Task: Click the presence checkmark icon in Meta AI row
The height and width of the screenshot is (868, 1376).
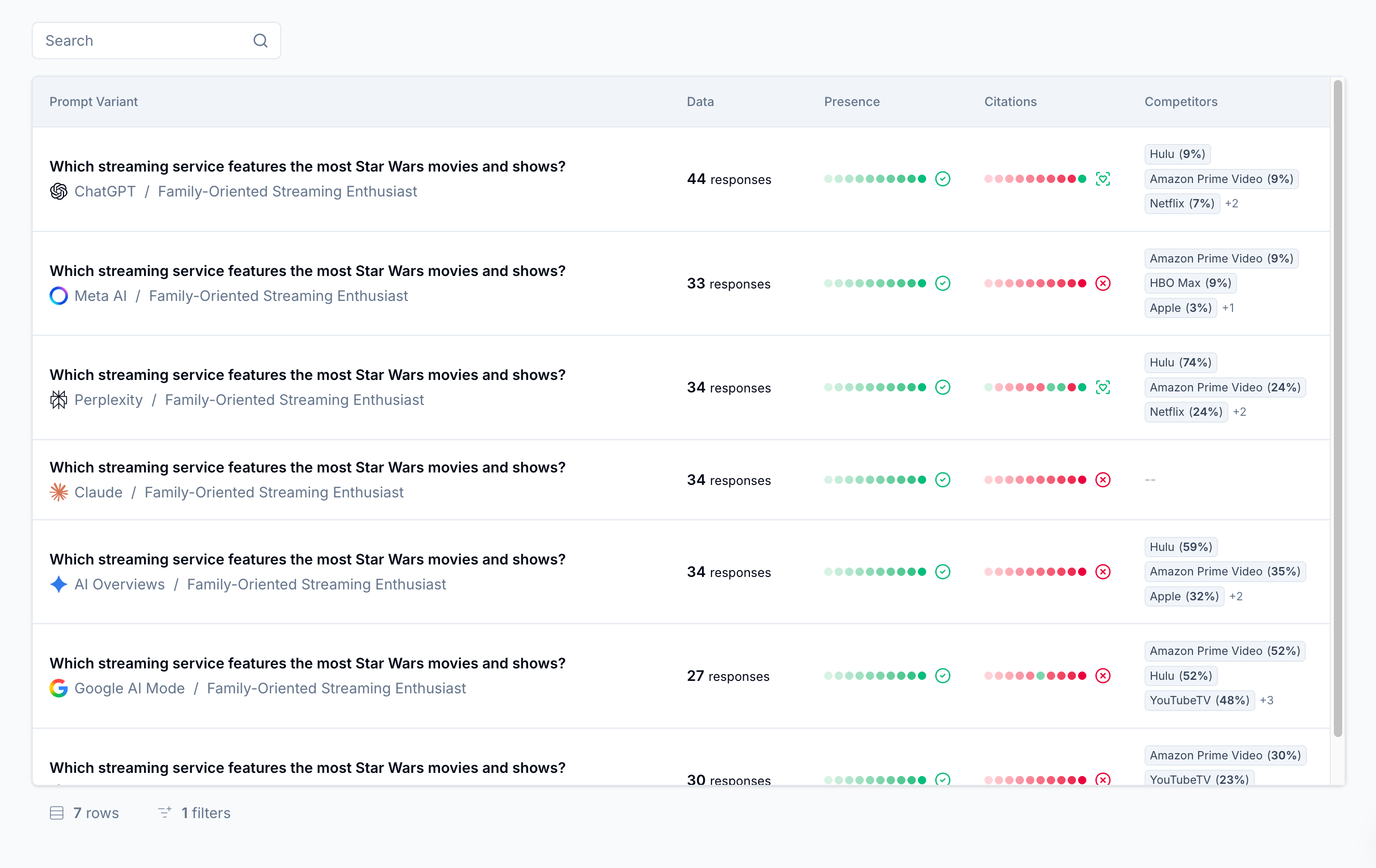Action: [x=943, y=283]
